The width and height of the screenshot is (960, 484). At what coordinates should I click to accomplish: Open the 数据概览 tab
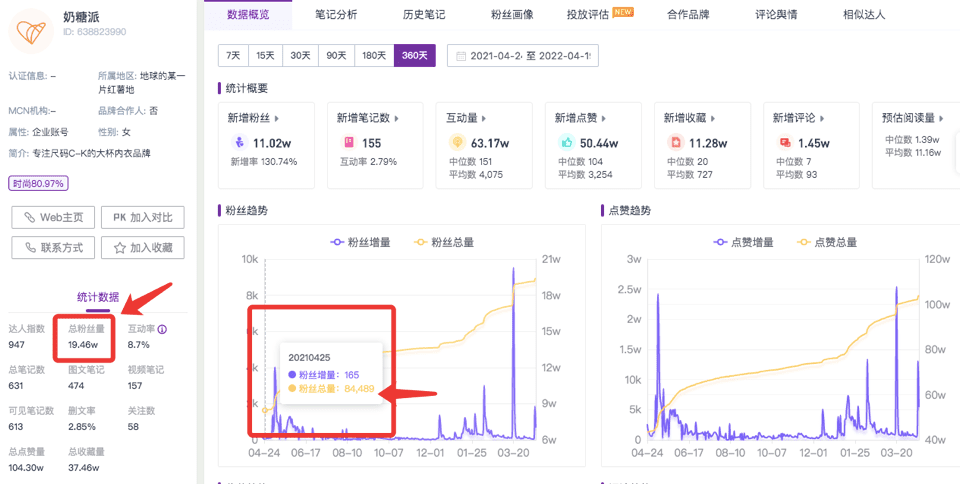(x=247, y=15)
